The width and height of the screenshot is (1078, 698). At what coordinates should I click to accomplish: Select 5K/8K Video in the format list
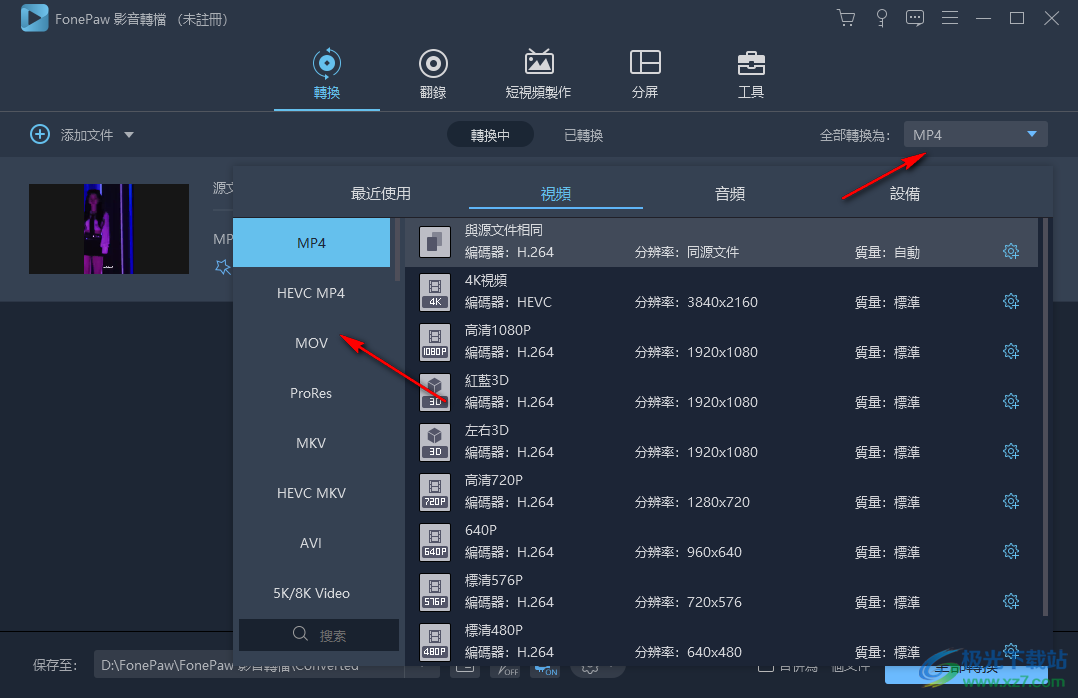(x=311, y=593)
